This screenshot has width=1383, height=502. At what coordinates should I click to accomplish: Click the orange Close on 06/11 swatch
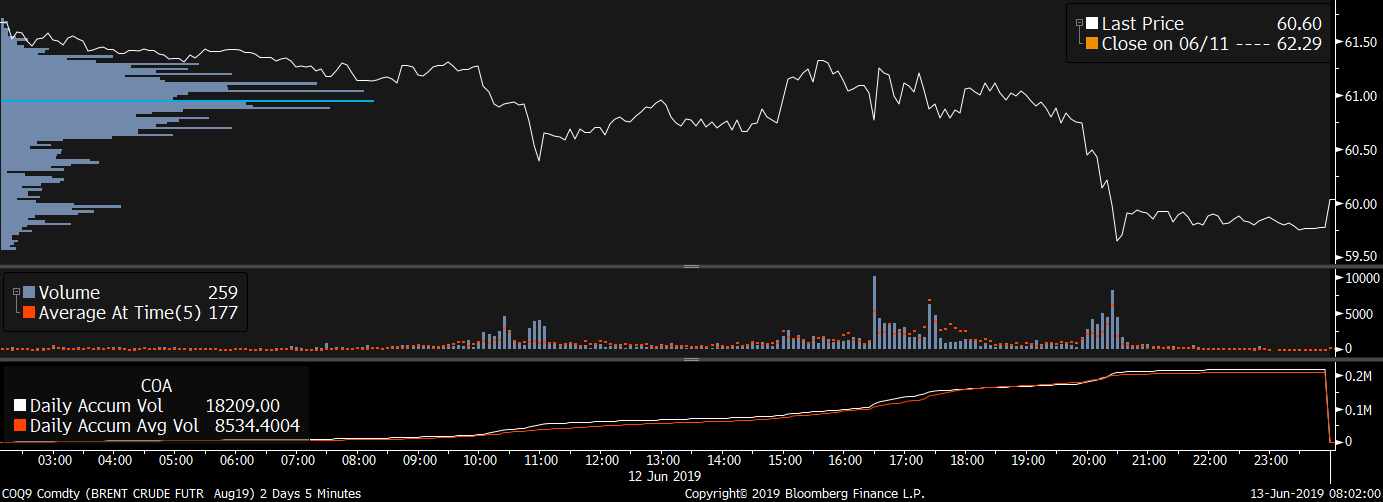pyautogui.click(x=1092, y=44)
